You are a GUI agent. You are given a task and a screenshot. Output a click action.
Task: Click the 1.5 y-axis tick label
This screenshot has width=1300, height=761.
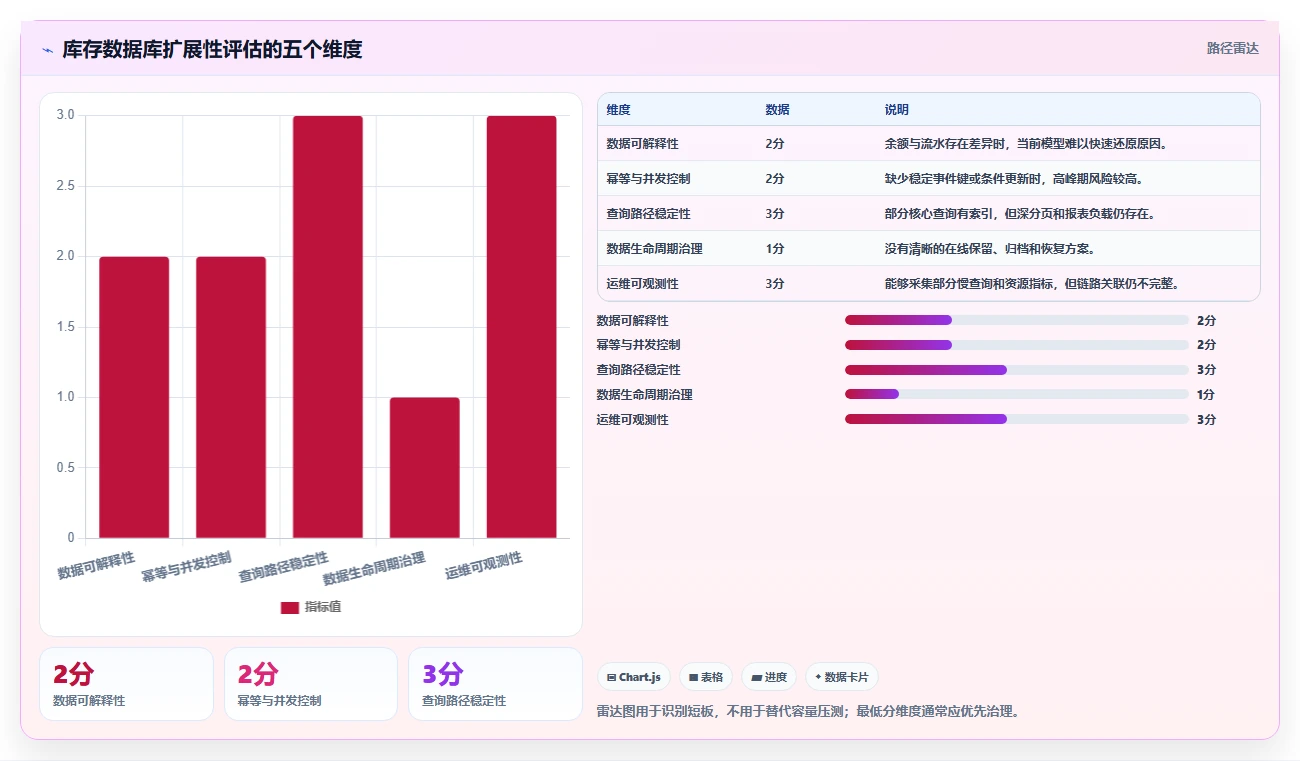coord(66,327)
